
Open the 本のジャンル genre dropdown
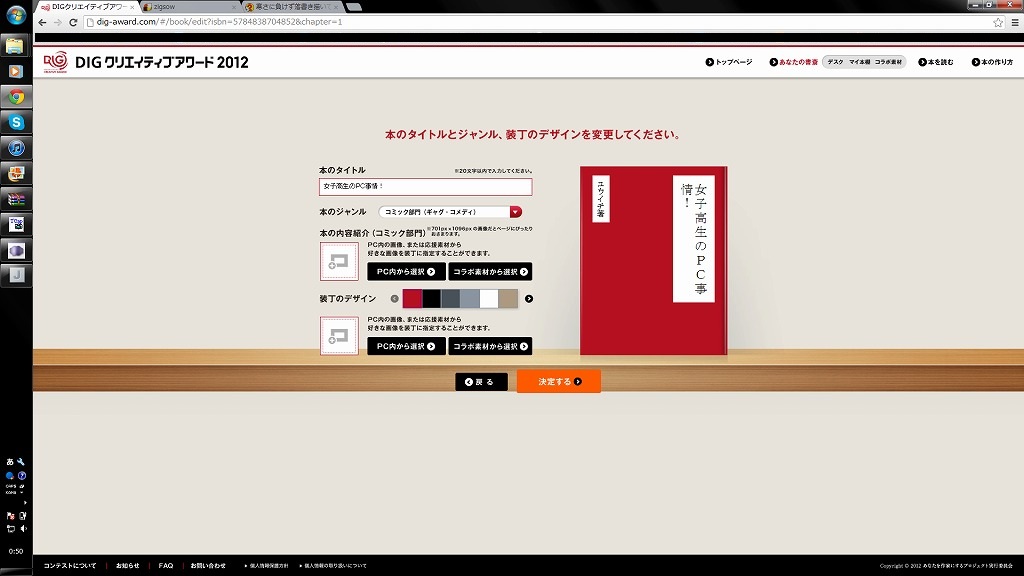click(x=450, y=212)
